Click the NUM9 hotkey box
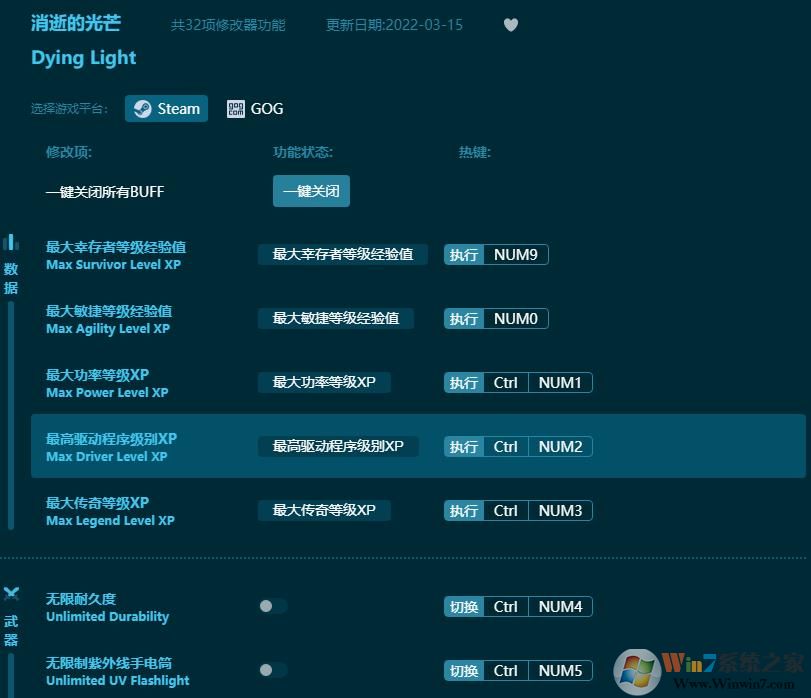811x698 pixels. pyautogui.click(x=516, y=254)
